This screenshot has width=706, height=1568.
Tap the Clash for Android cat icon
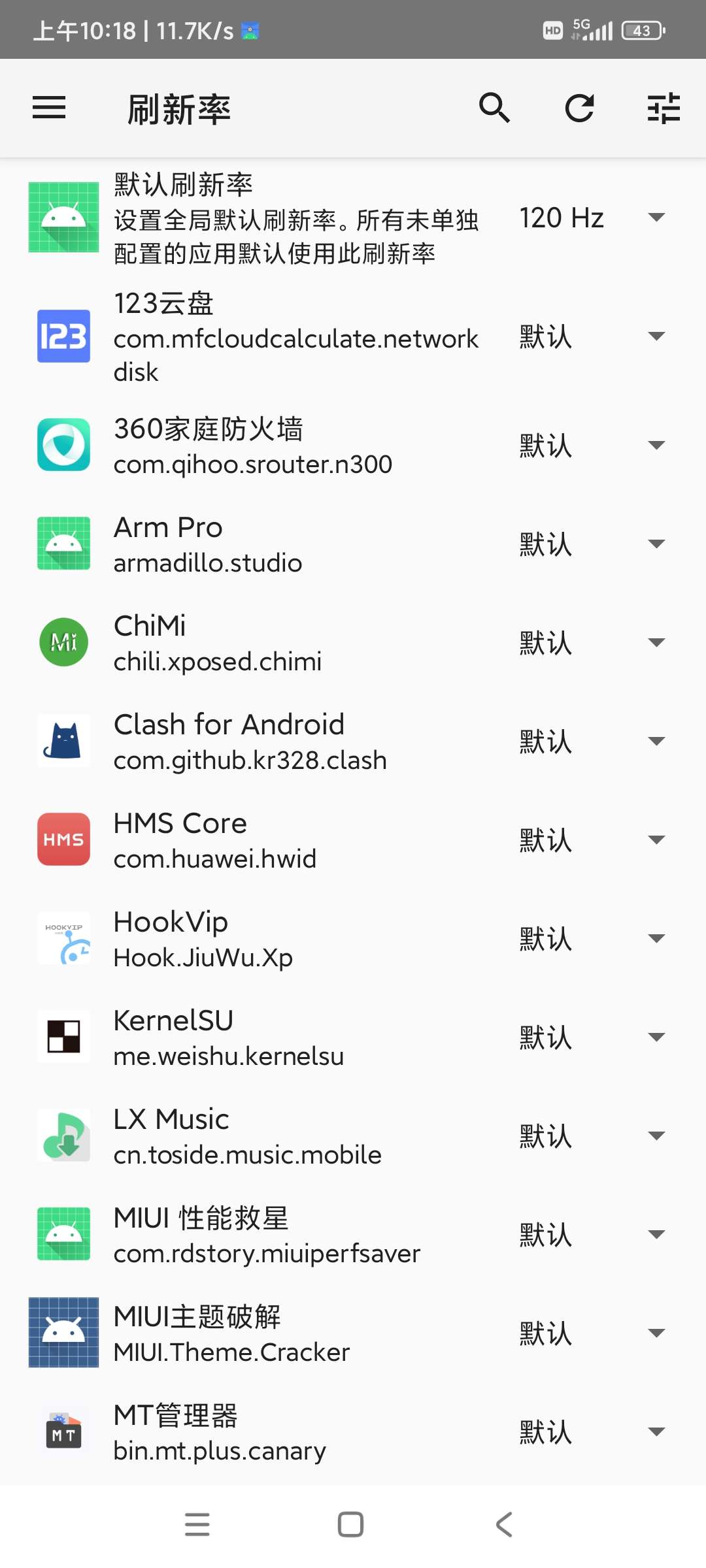(x=63, y=741)
